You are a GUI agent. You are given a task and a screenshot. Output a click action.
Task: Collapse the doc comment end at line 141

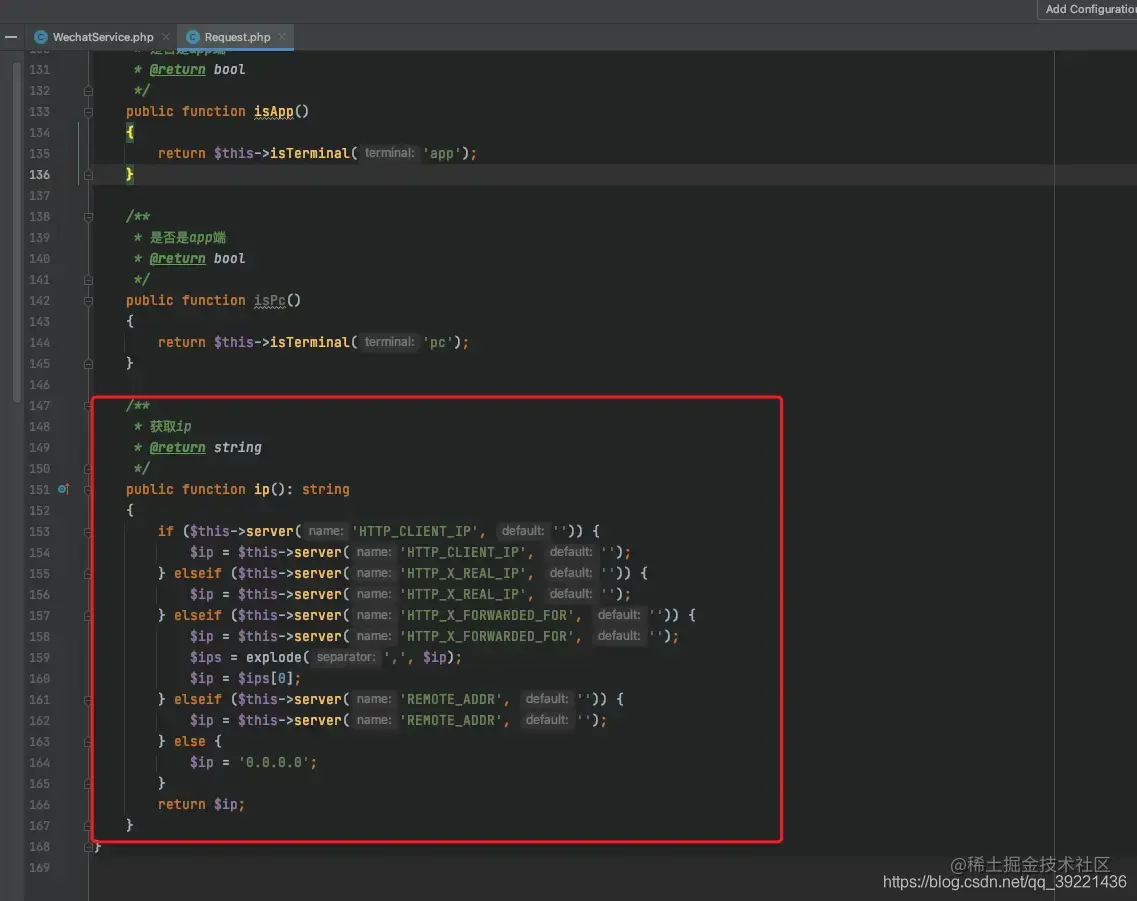click(88, 280)
